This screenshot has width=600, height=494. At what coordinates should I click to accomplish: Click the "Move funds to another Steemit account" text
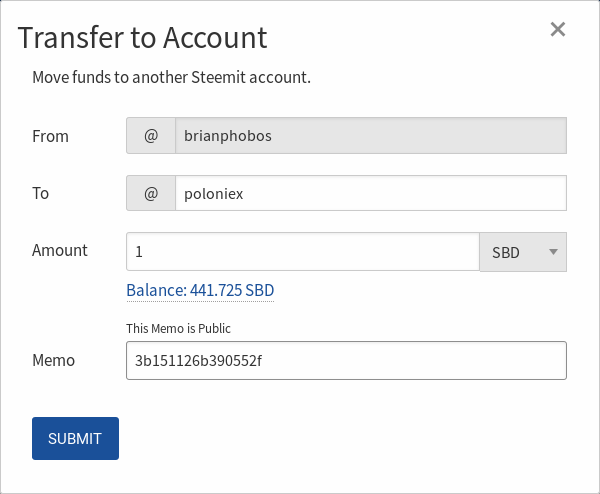[x=171, y=77]
